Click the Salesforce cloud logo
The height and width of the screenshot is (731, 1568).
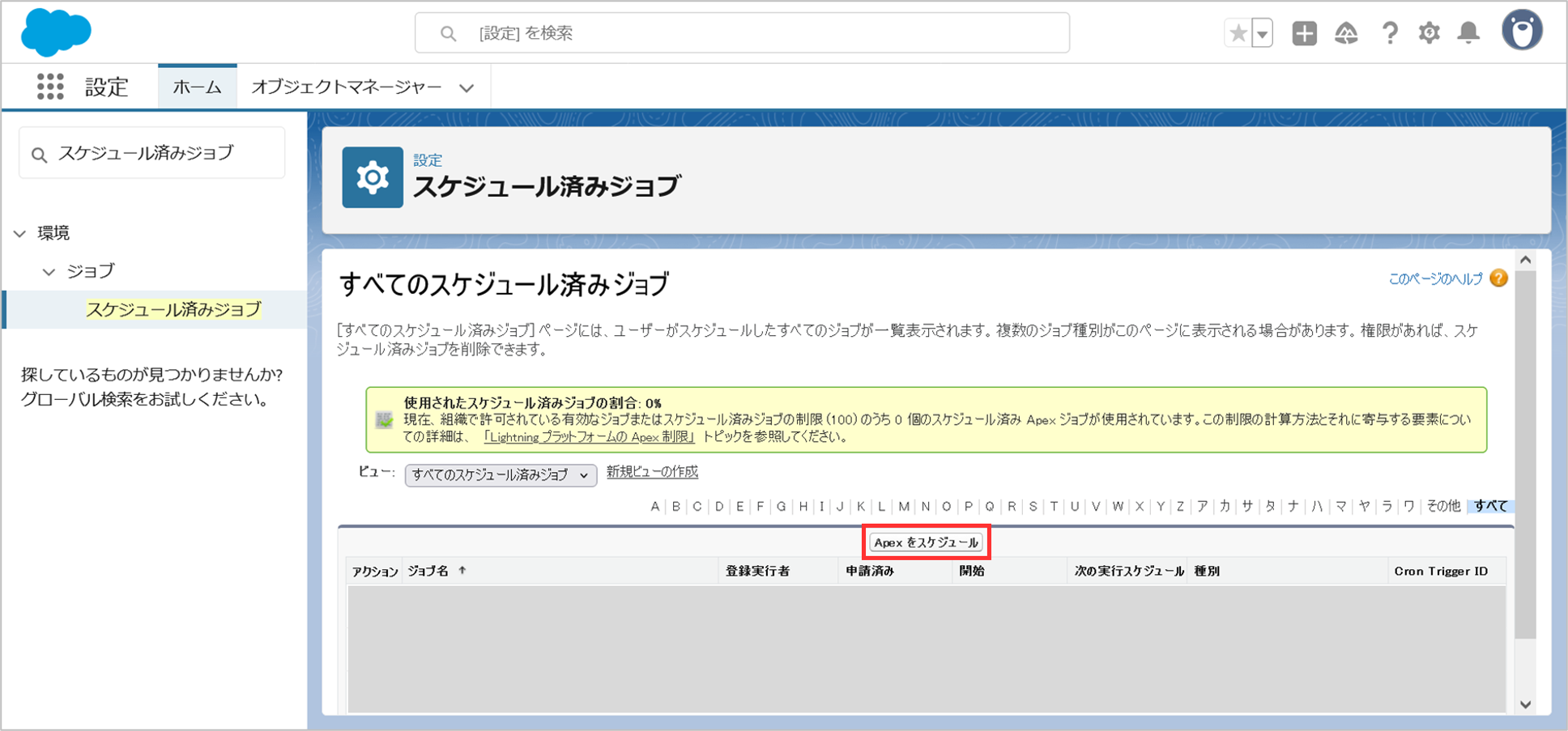56,32
